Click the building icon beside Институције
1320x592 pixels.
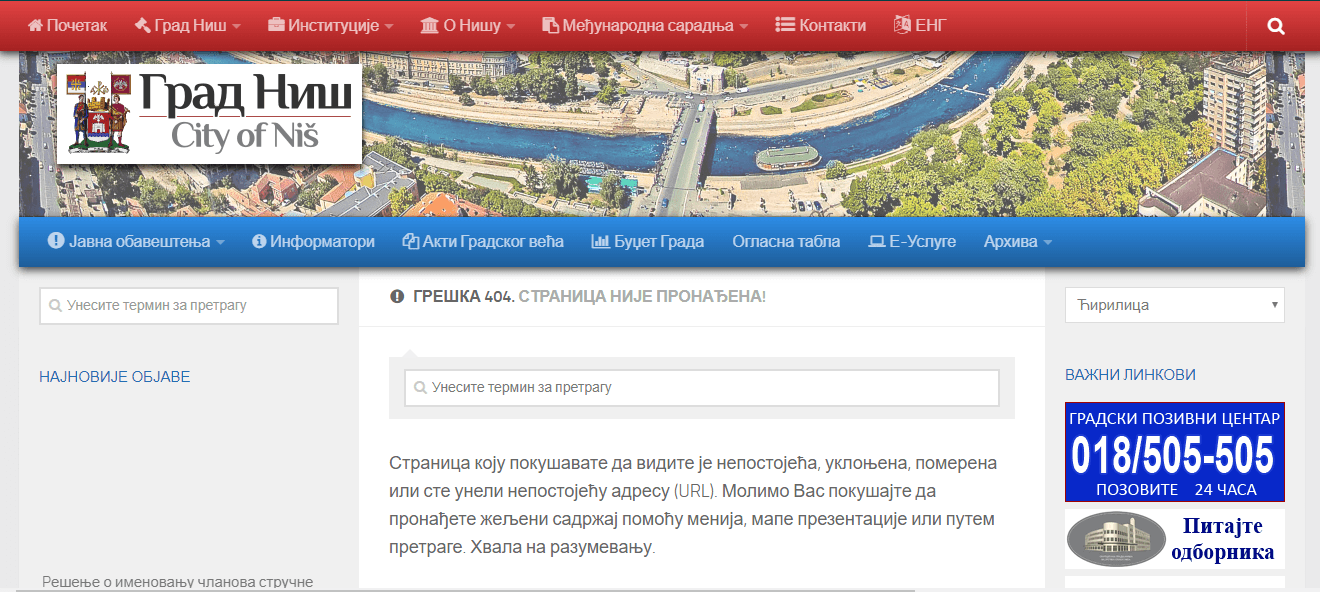click(276, 25)
